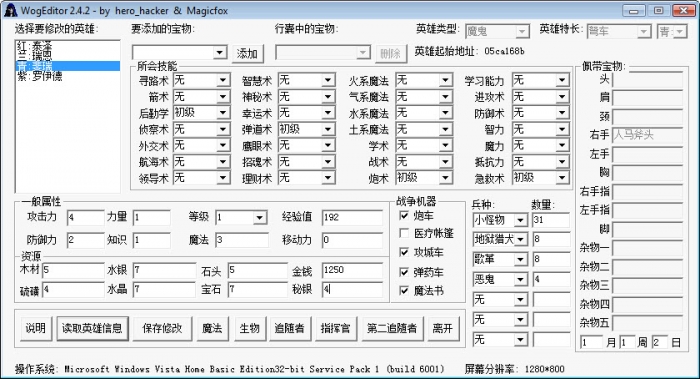This screenshot has height=379, width=700.
Task: Click the 知识 input field
Action: point(151,240)
